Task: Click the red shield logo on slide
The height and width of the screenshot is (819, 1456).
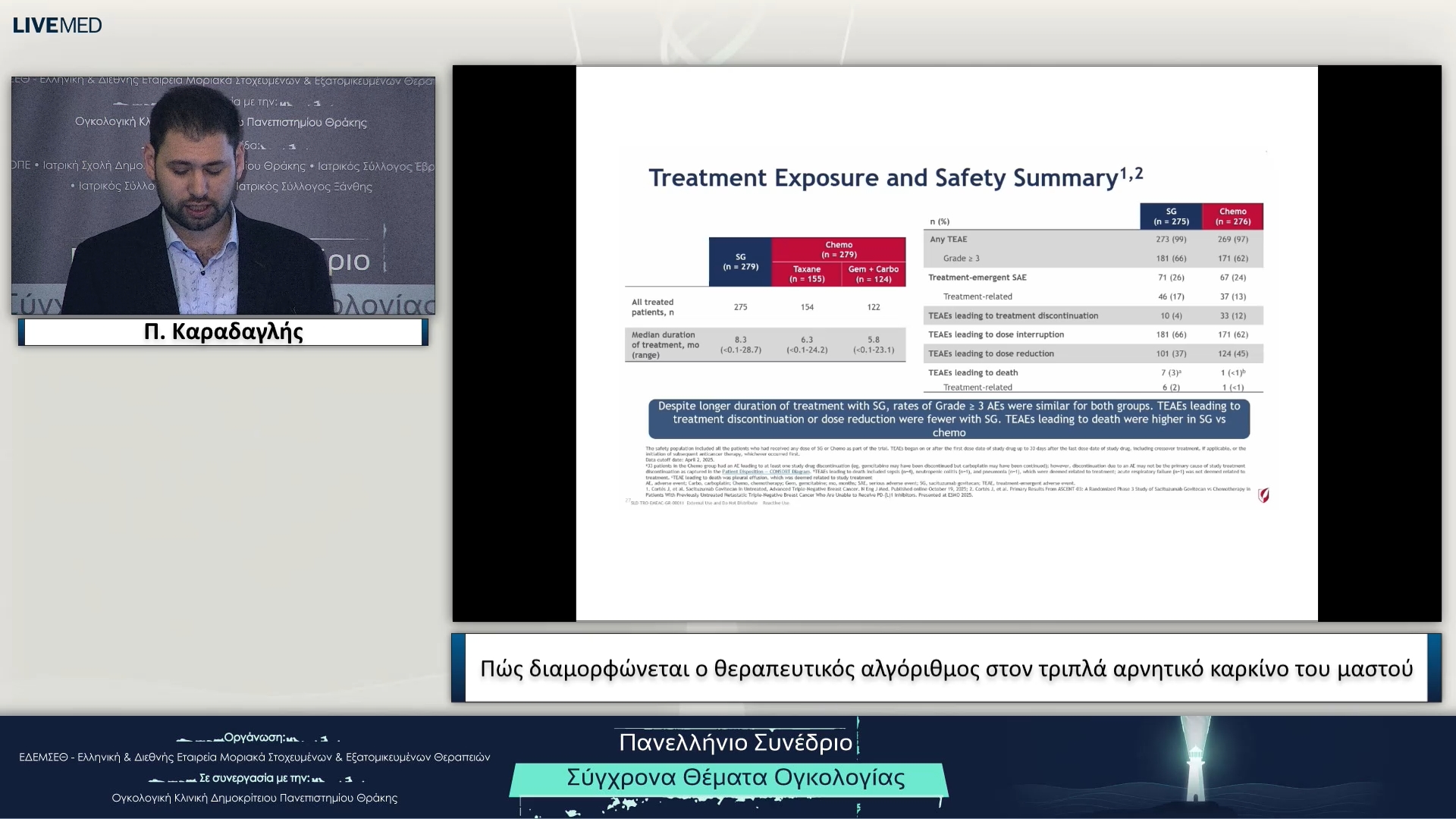Action: 1263,495
